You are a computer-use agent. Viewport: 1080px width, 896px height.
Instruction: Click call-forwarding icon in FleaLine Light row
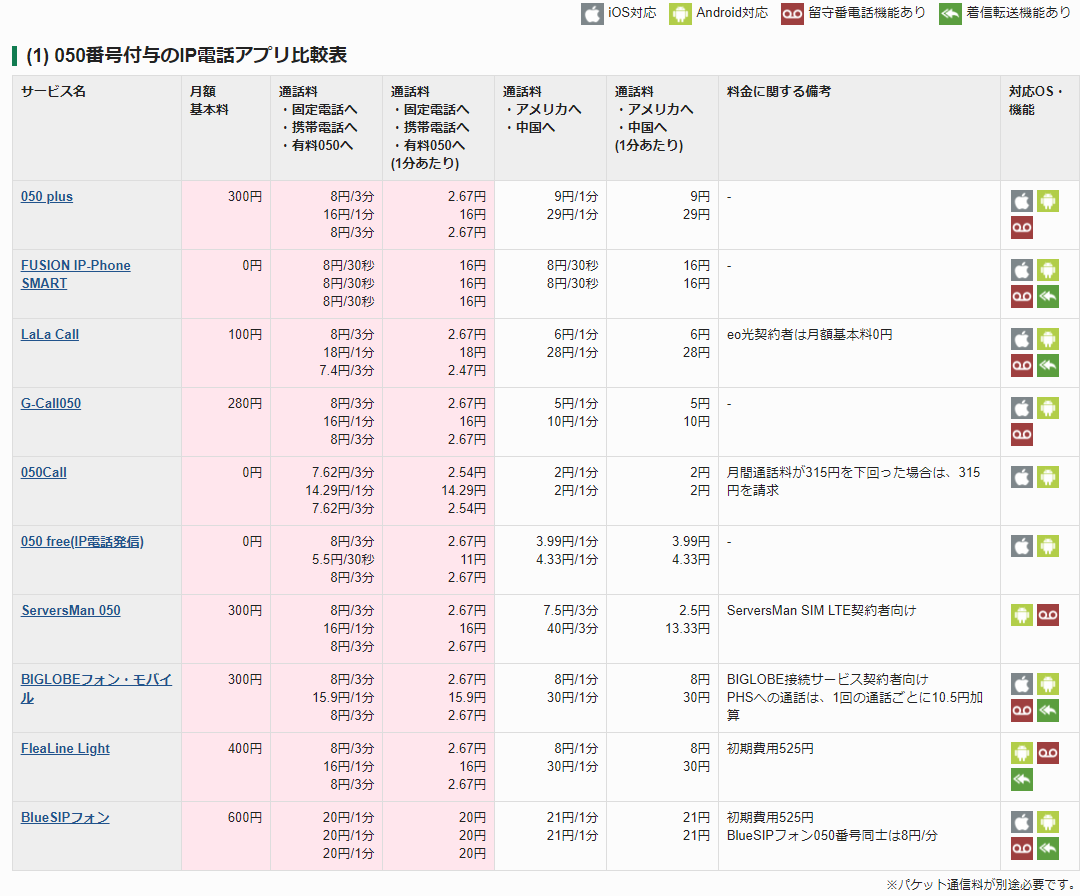click(1021, 780)
